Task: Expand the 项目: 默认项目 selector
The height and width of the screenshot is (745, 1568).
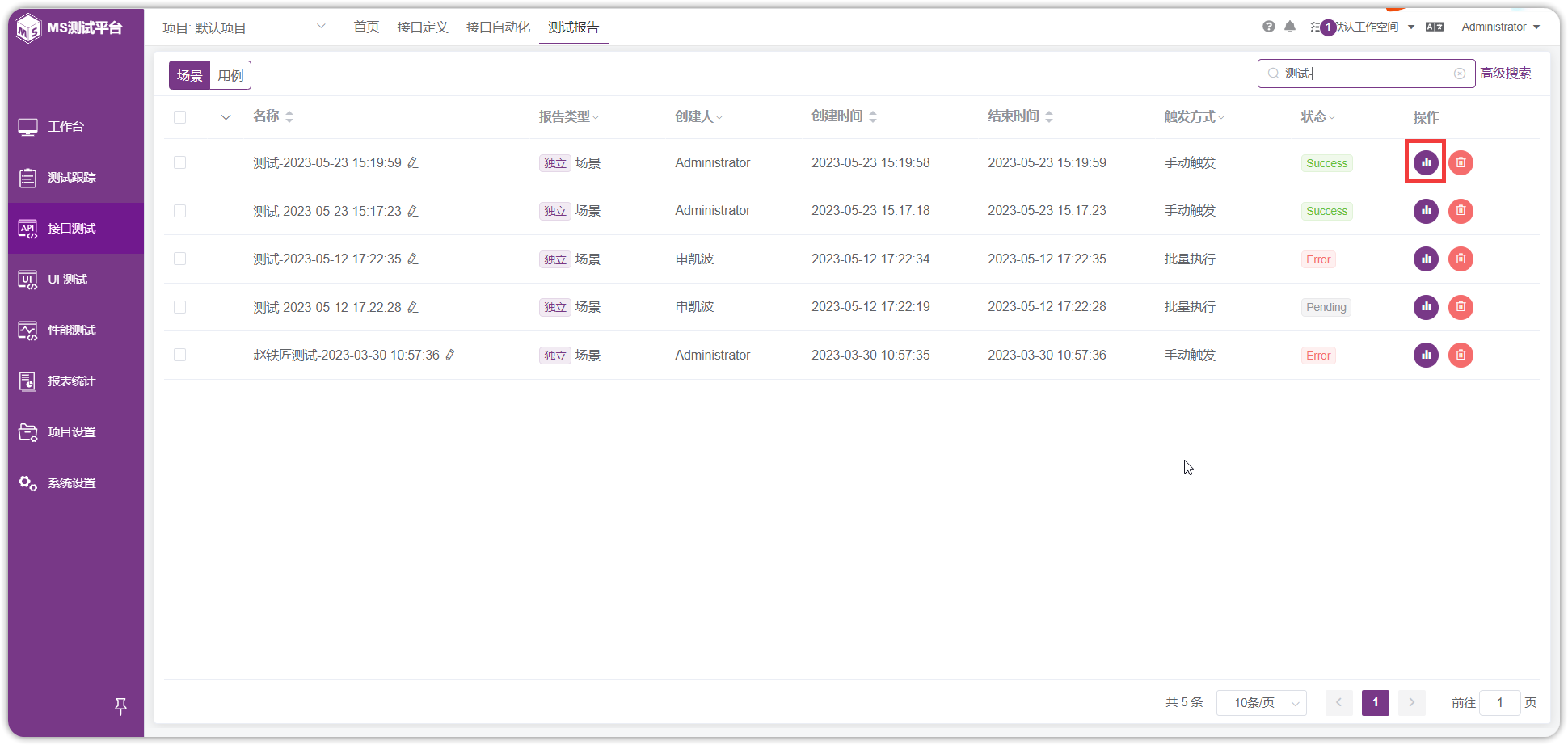Action: click(244, 27)
